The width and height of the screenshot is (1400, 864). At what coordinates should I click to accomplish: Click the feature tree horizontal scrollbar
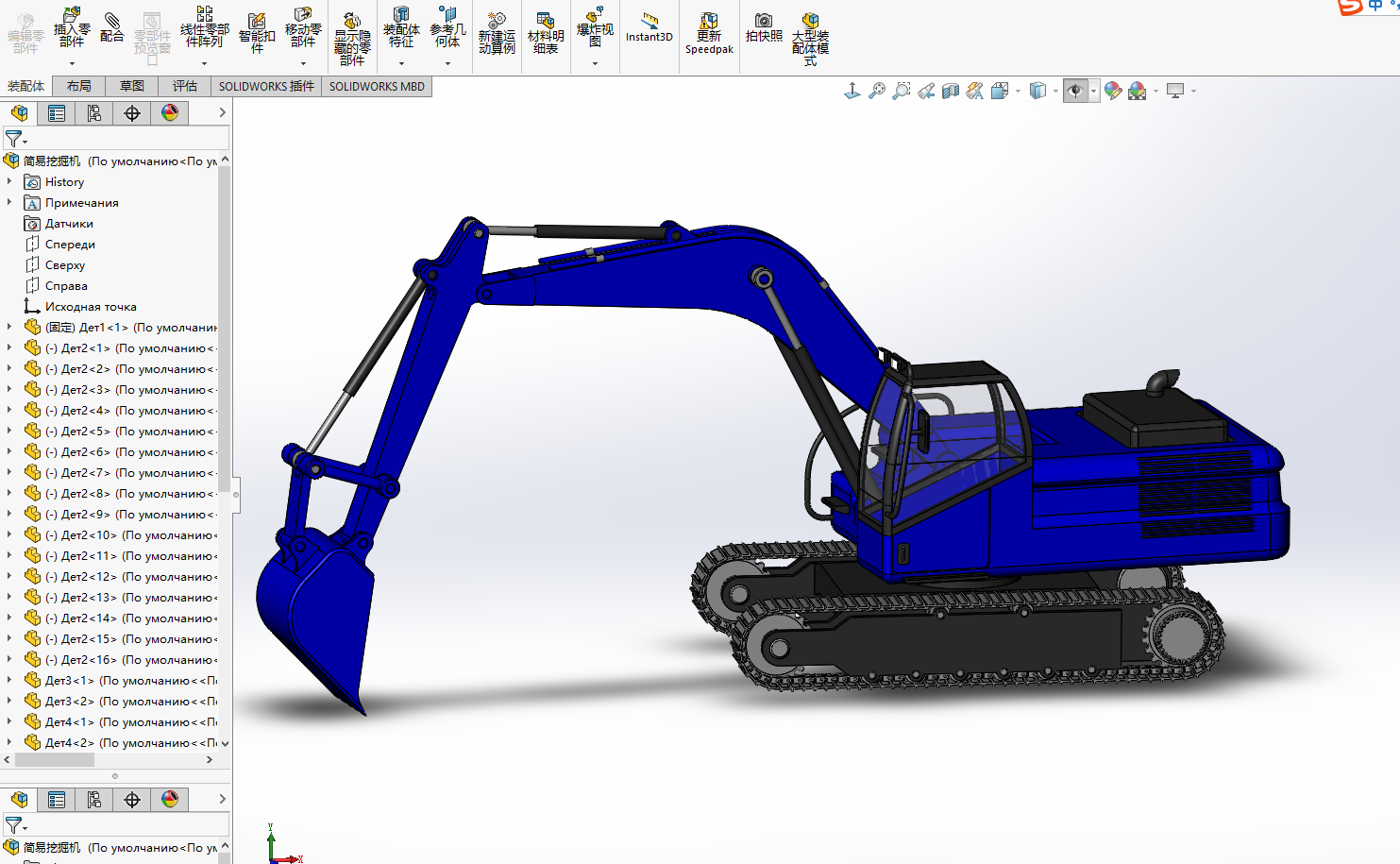pos(55,759)
